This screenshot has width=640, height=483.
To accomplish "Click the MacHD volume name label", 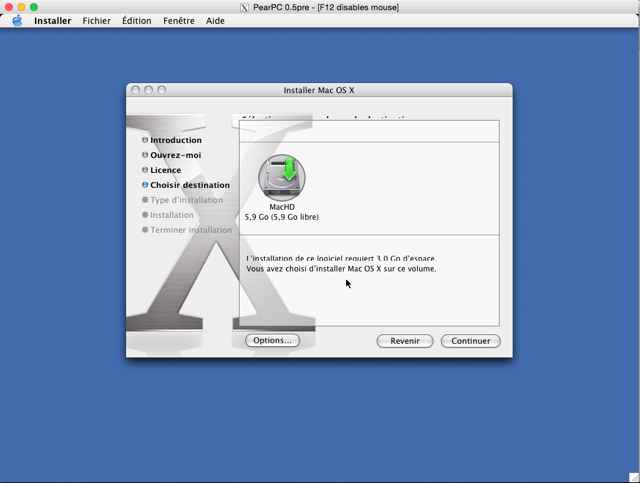I will (282, 207).
